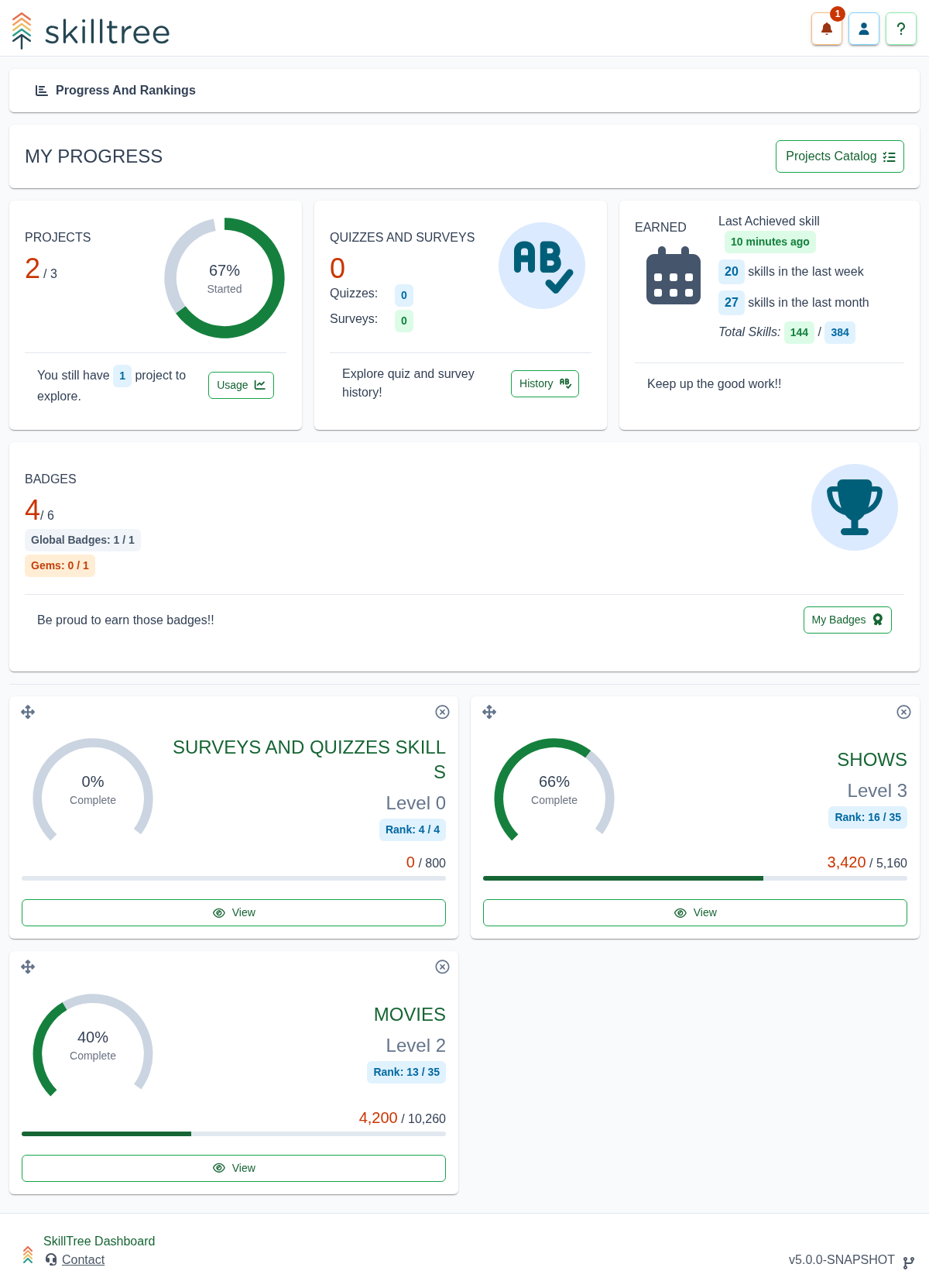Click the Rank: 13 / 35 badge
This screenshot has height=1288, width=929.
pyautogui.click(x=406, y=1072)
